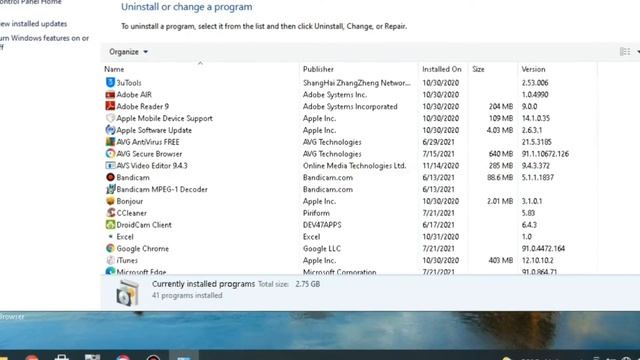The width and height of the screenshot is (640, 360).
Task: Open the Organize dropdown menu
Action: click(x=128, y=52)
